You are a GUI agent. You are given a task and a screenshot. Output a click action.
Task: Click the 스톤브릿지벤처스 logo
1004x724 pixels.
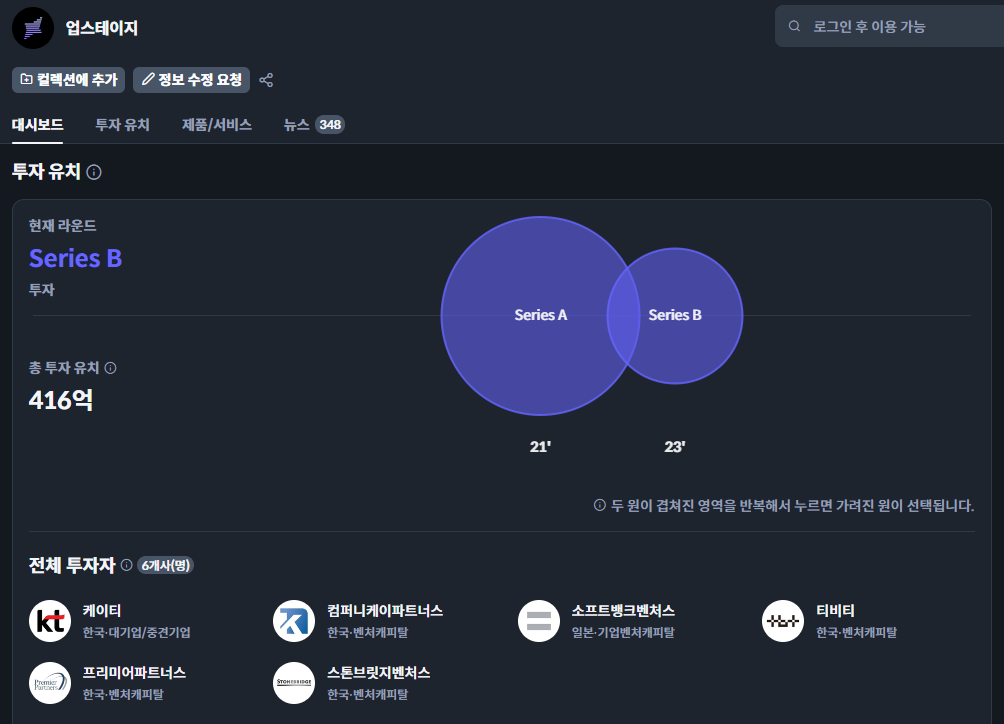pyautogui.click(x=294, y=683)
